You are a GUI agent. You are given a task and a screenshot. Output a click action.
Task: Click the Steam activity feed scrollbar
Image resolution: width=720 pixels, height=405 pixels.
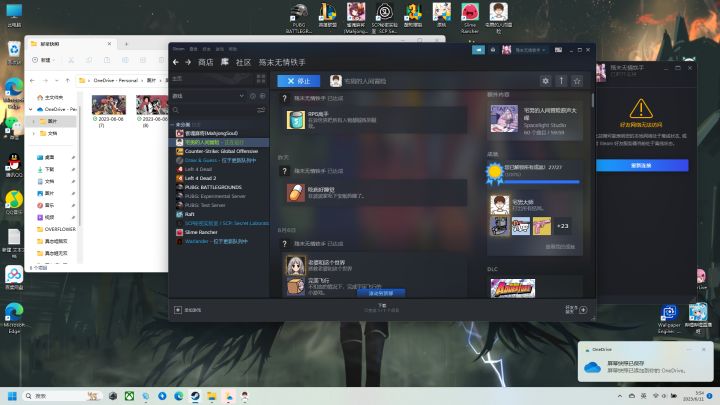[x=592, y=100]
